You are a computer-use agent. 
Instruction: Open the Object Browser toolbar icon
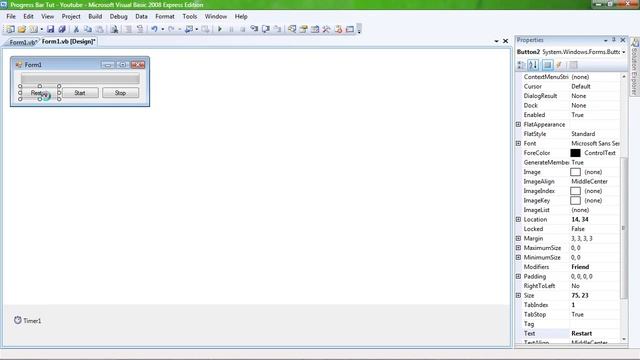tap(315, 29)
